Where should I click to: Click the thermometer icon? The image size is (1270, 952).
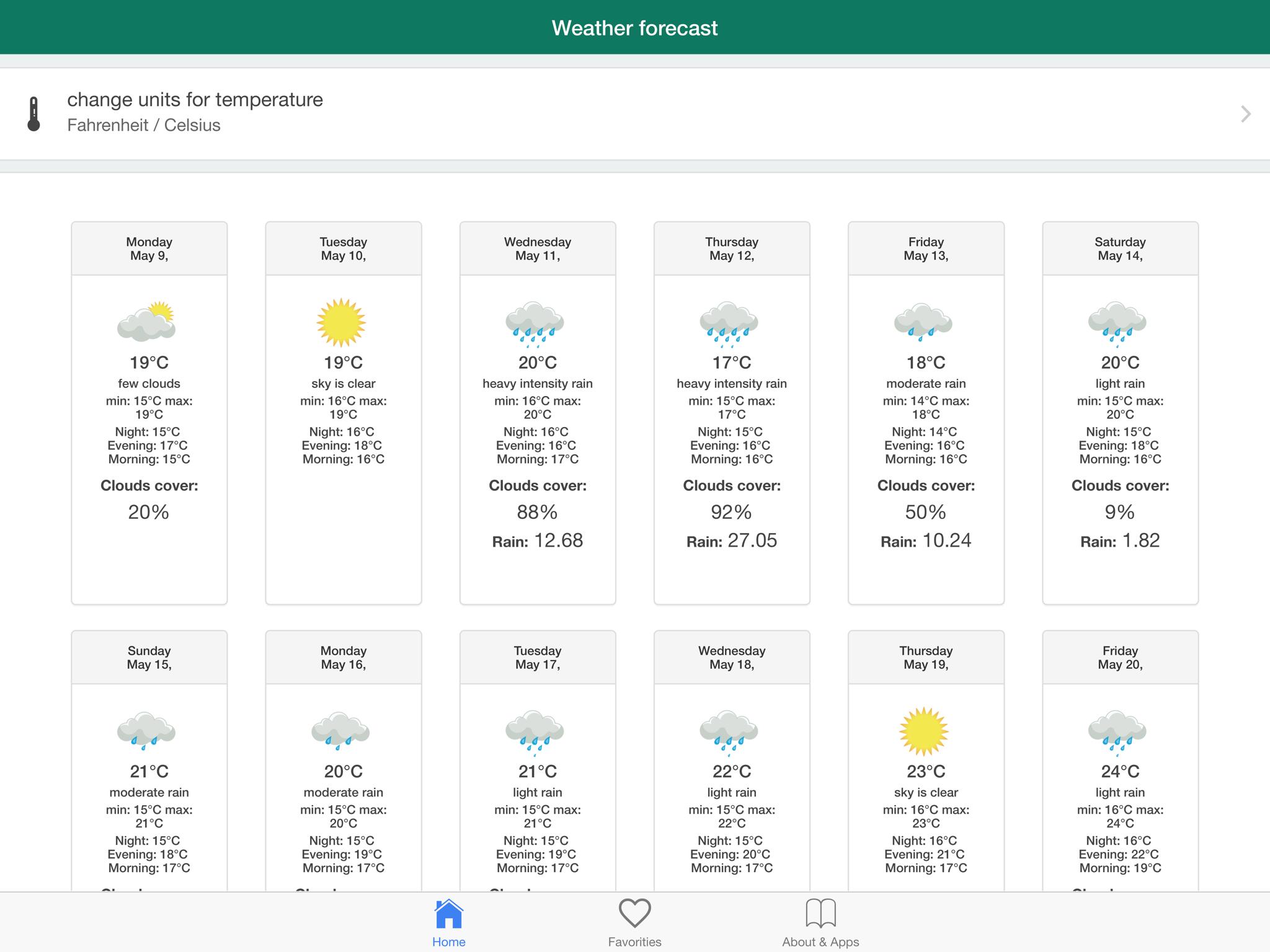[x=34, y=114]
